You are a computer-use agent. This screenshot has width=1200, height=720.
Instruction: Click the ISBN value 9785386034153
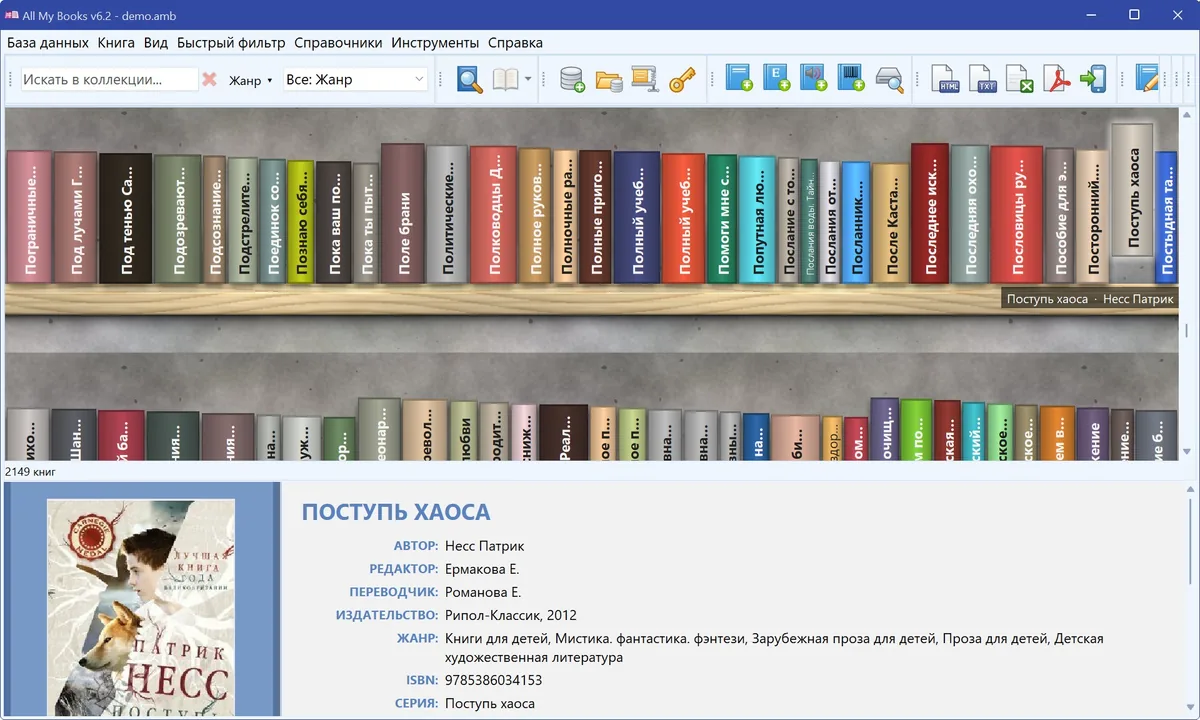coord(494,680)
